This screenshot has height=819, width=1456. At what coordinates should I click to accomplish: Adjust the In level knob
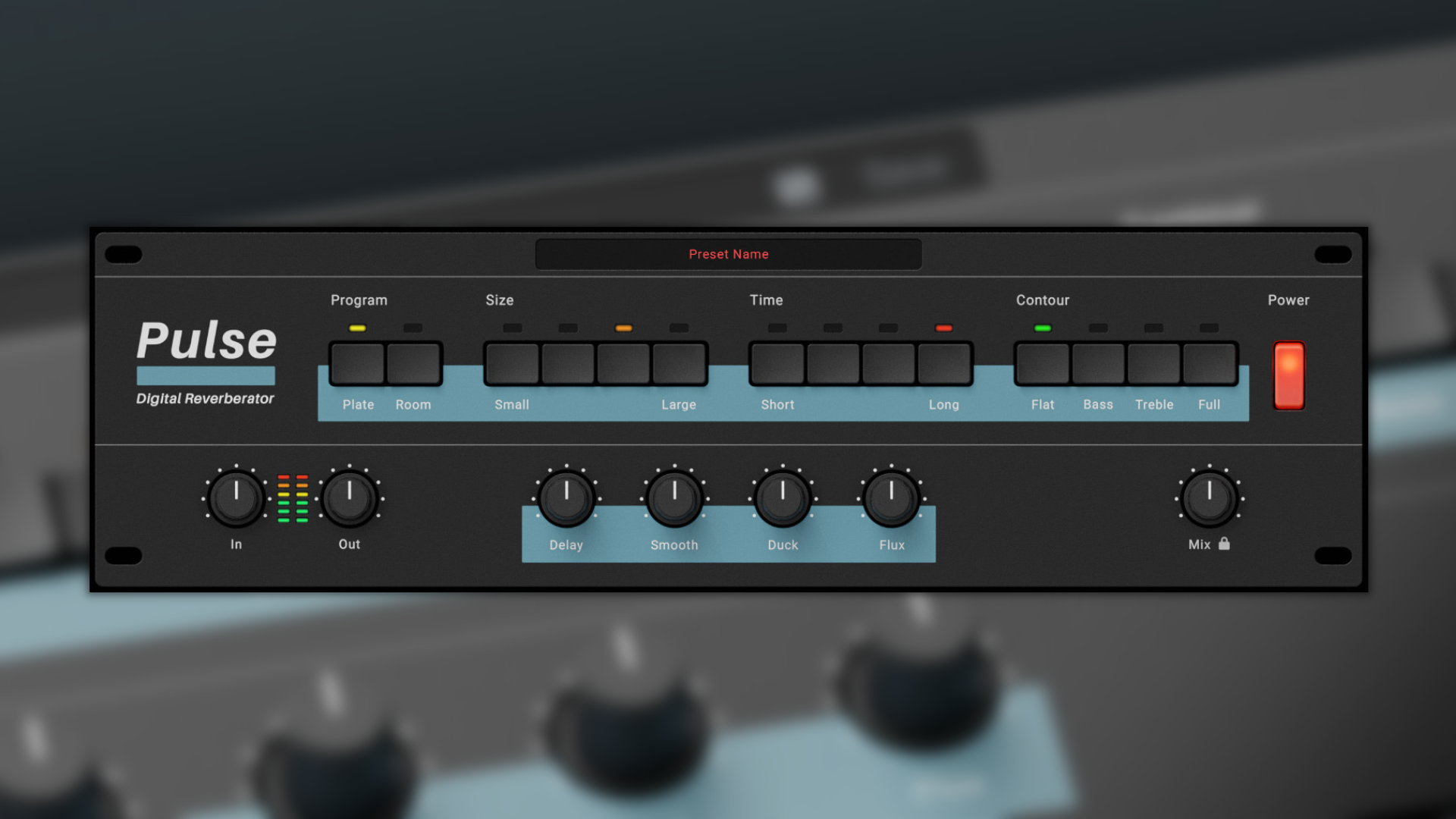point(236,497)
